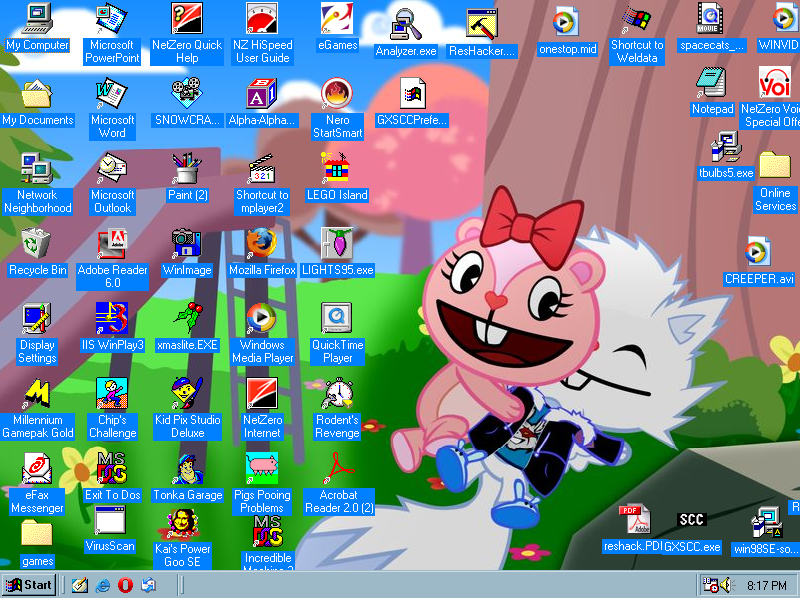
Task: Open Tonka Garage
Action: [187, 470]
